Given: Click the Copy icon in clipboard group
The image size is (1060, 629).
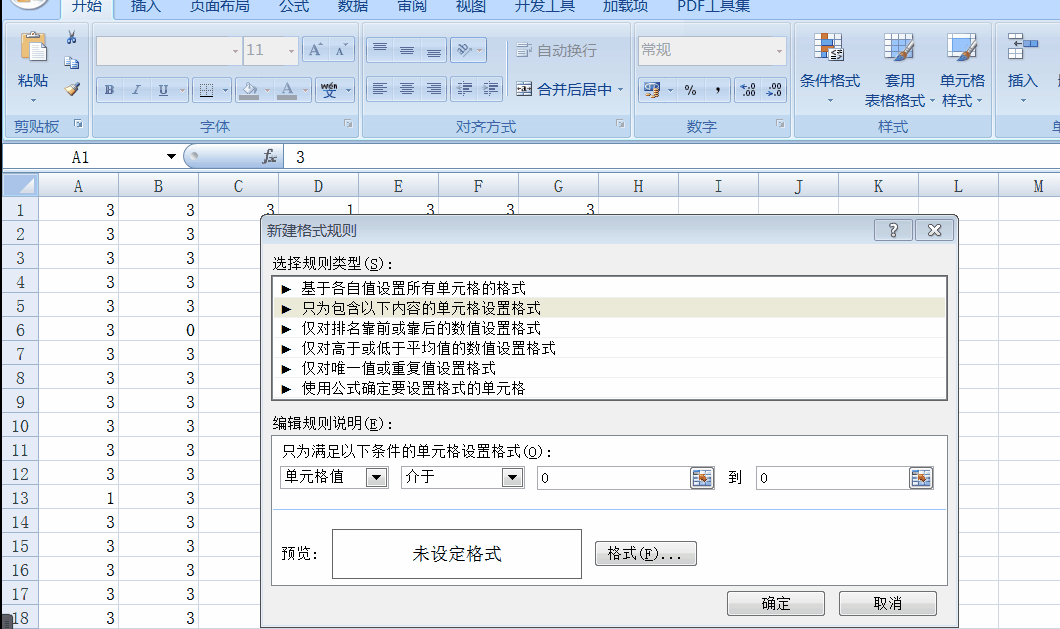Looking at the screenshot, I should 72,63.
